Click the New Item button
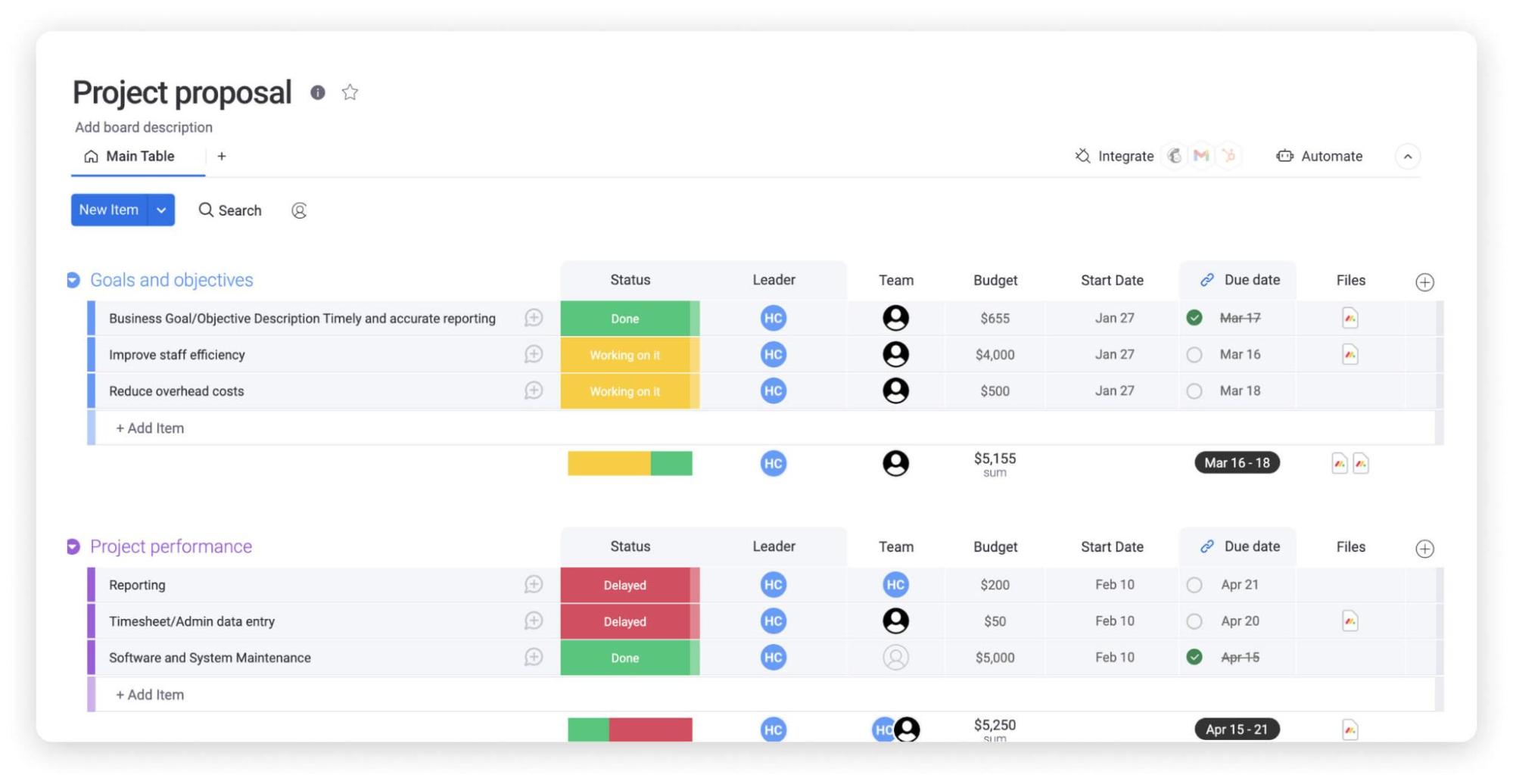This screenshot has height=784, width=1513. 108,210
